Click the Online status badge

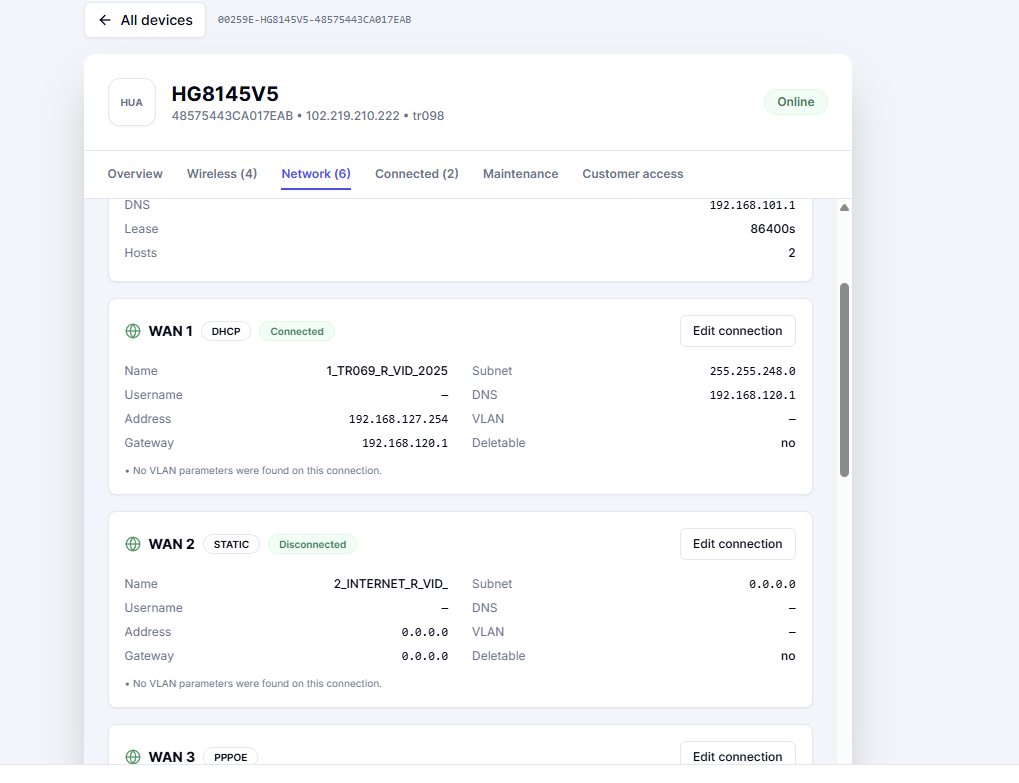pyautogui.click(x=795, y=102)
